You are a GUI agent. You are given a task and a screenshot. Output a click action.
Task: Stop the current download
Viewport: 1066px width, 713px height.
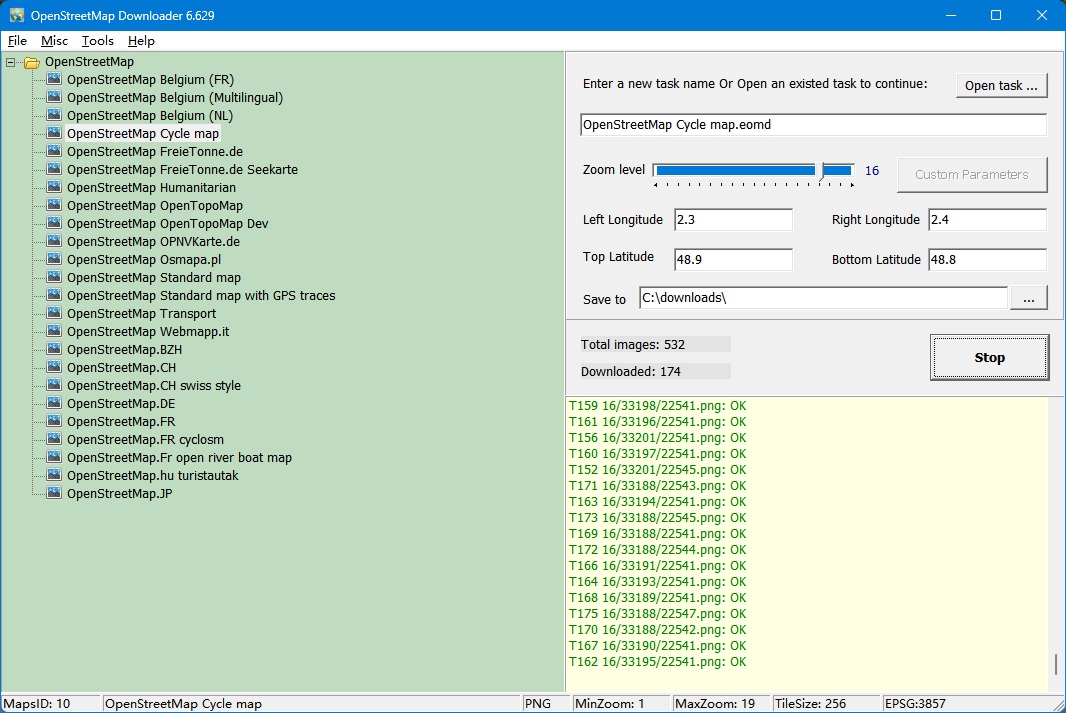[x=989, y=358]
